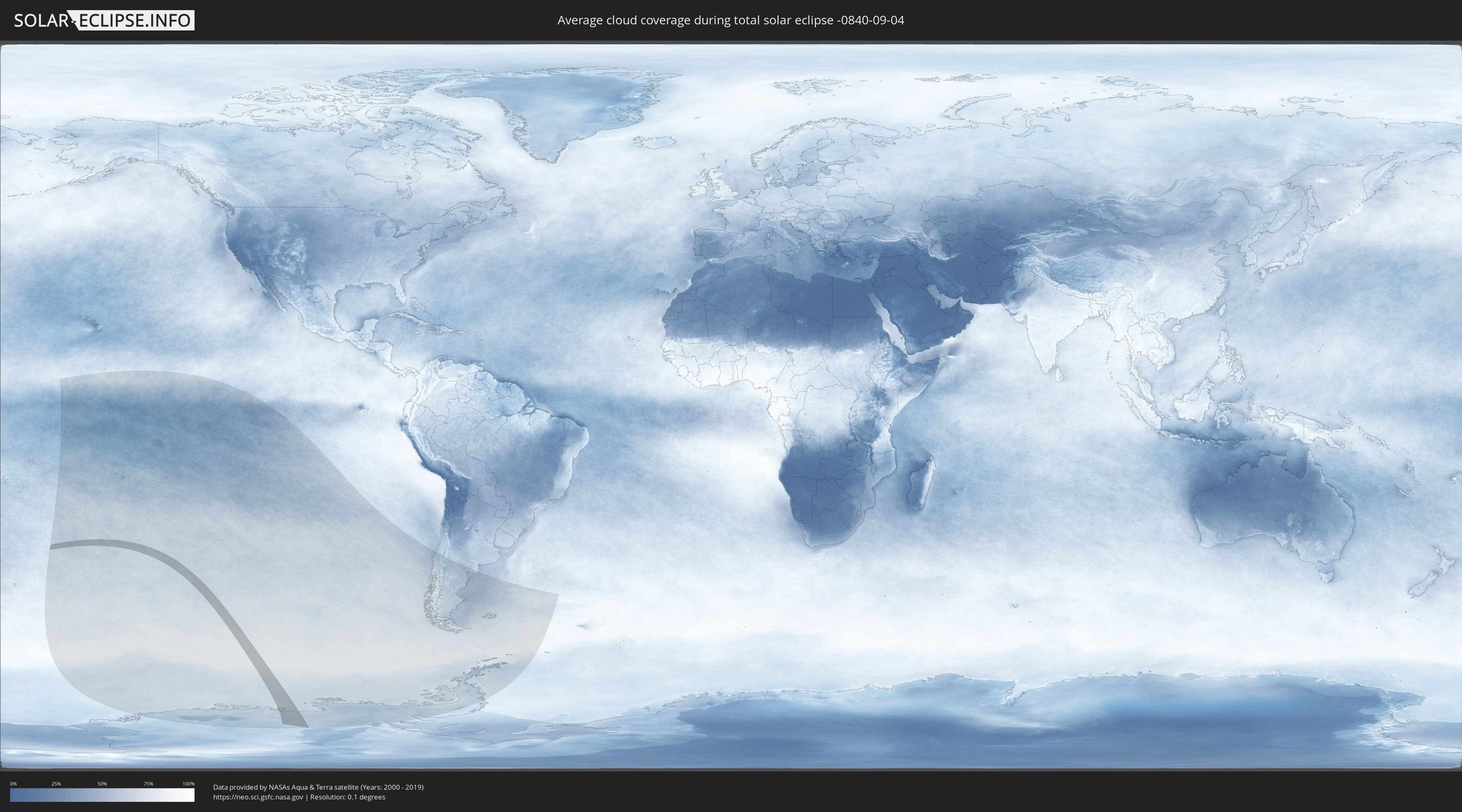The height and width of the screenshot is (812, 1462).
Task: Click the 0% legend label
Action: [13, 784]
